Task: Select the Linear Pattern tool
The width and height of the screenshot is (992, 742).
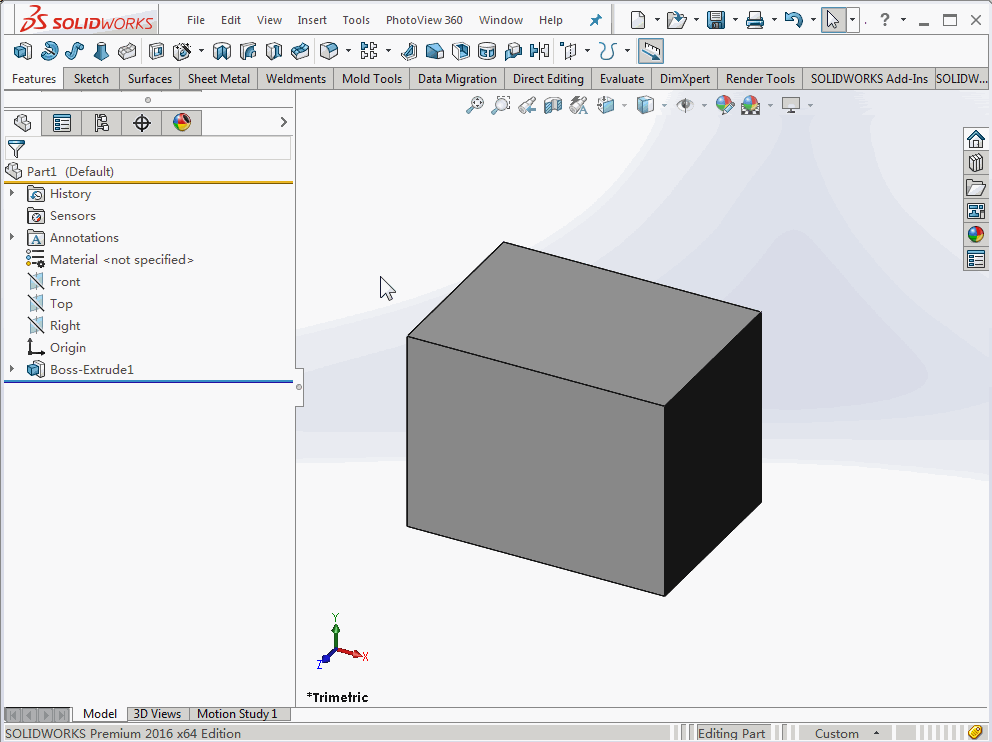Action: [369, 51]
